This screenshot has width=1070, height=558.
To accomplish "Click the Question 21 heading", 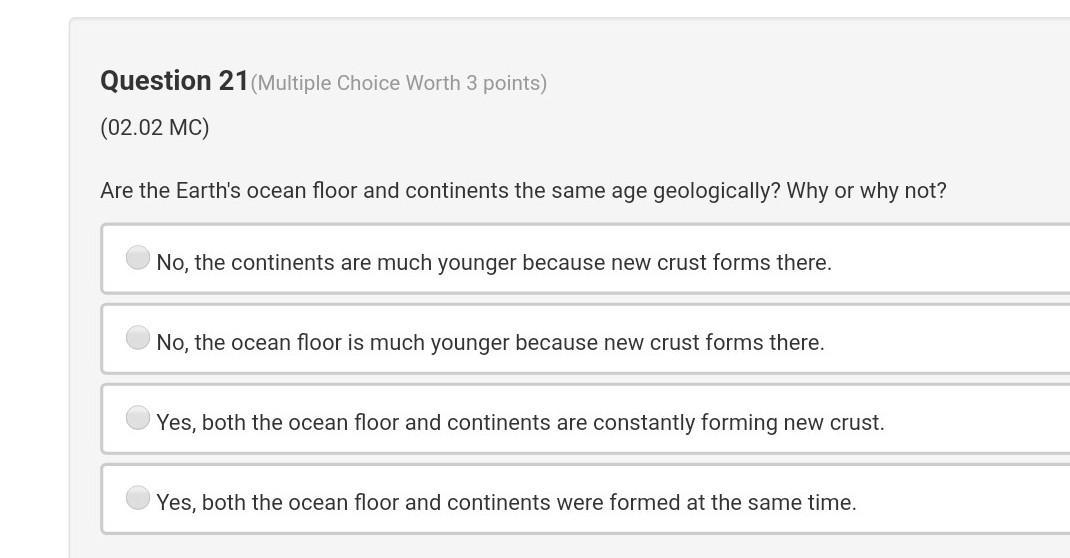I will coord(174,80).
